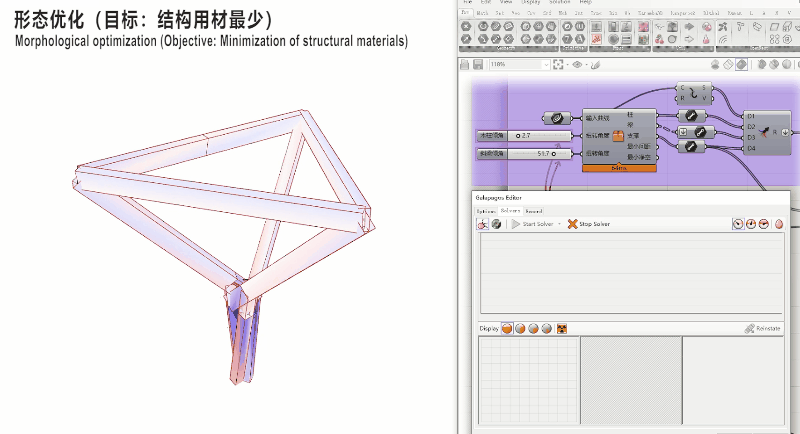Click the wireless signal icon in ribbon

pos(723,39)
